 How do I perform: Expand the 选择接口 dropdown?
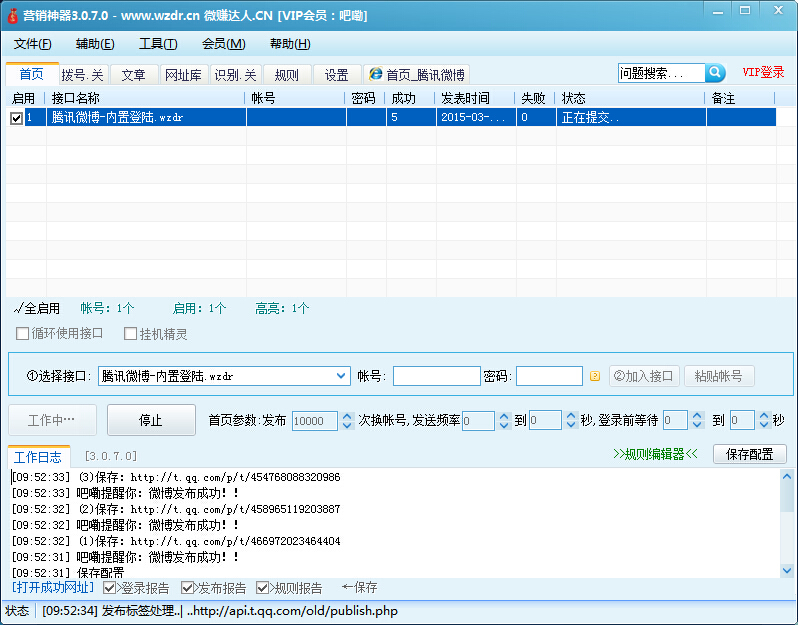(x=341, y=376)
